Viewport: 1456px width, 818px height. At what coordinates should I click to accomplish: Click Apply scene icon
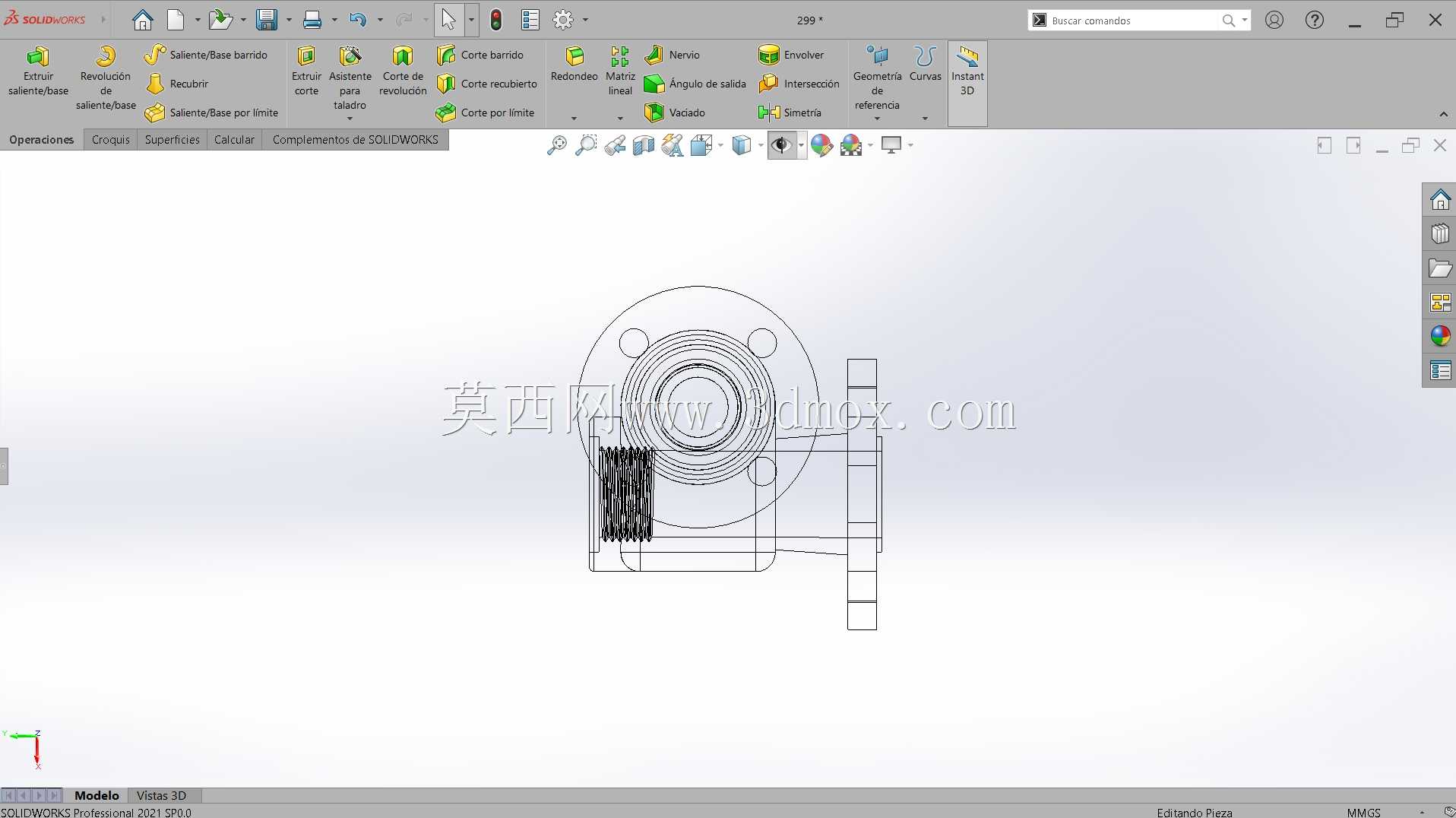[x=851, y=145]
